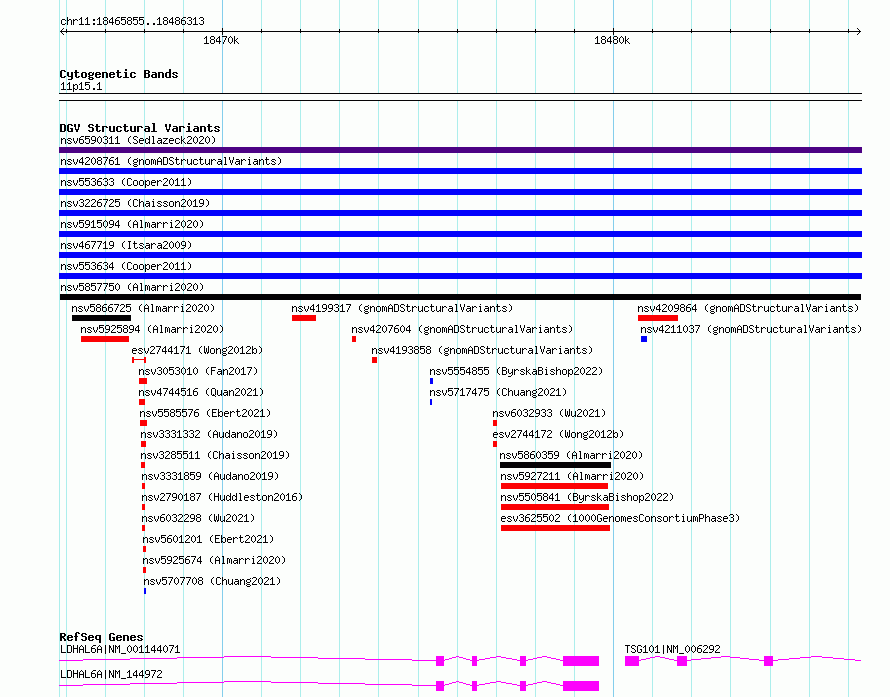Select nsv6032298 (Wu2021) label
890x697 pixels.
point(198,518)
